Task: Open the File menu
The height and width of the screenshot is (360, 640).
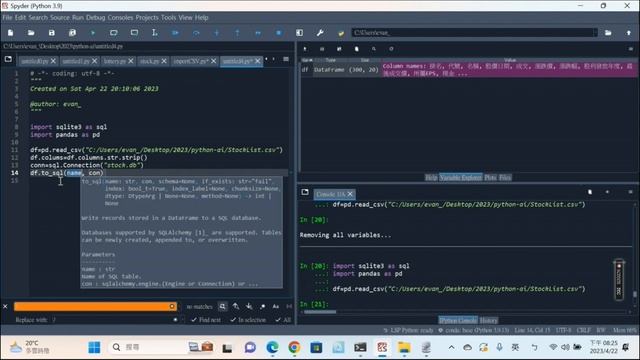Action: [x=7, y=18]
